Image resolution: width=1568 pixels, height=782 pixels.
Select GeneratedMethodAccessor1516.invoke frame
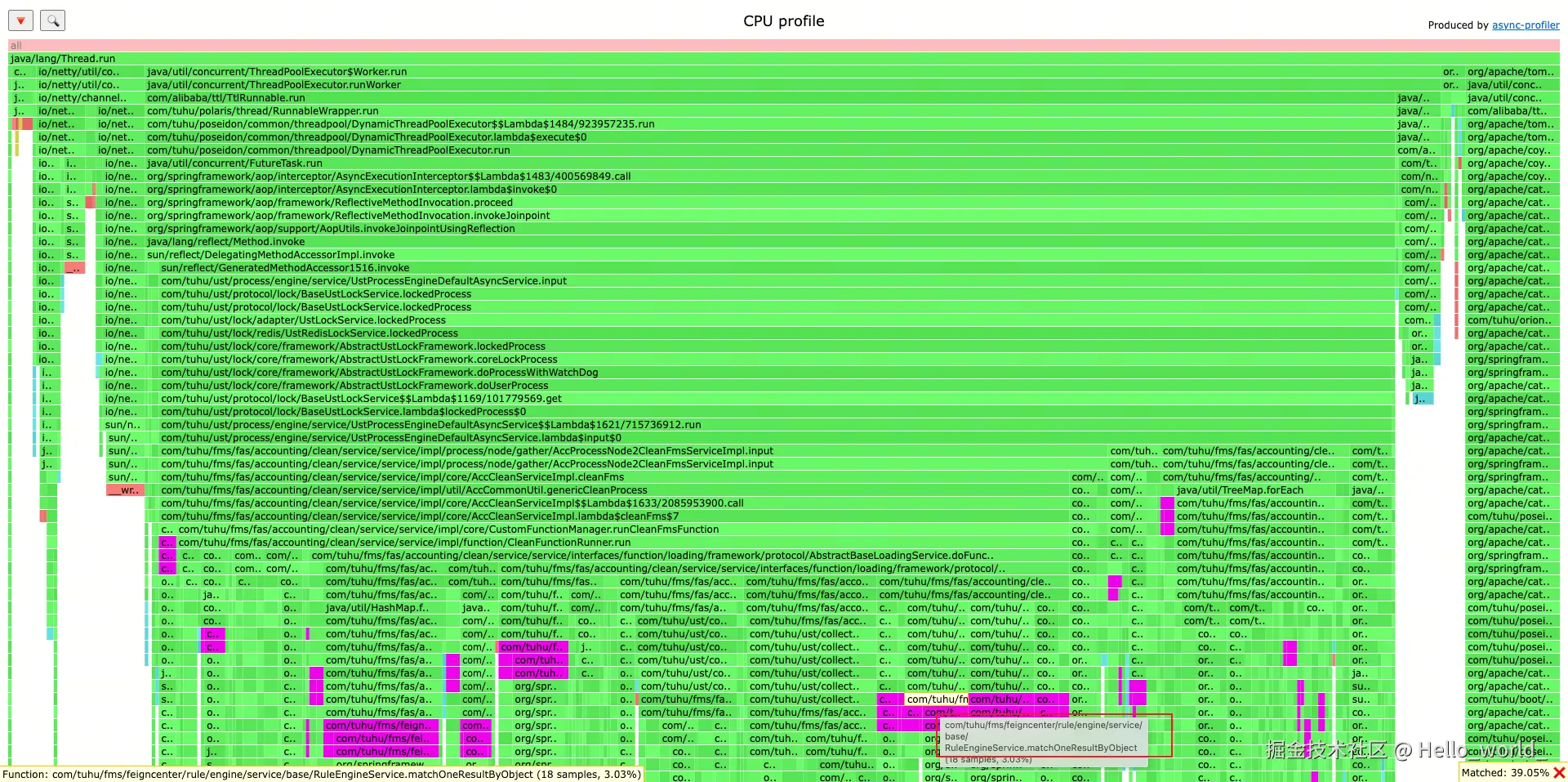pos(777,268)
